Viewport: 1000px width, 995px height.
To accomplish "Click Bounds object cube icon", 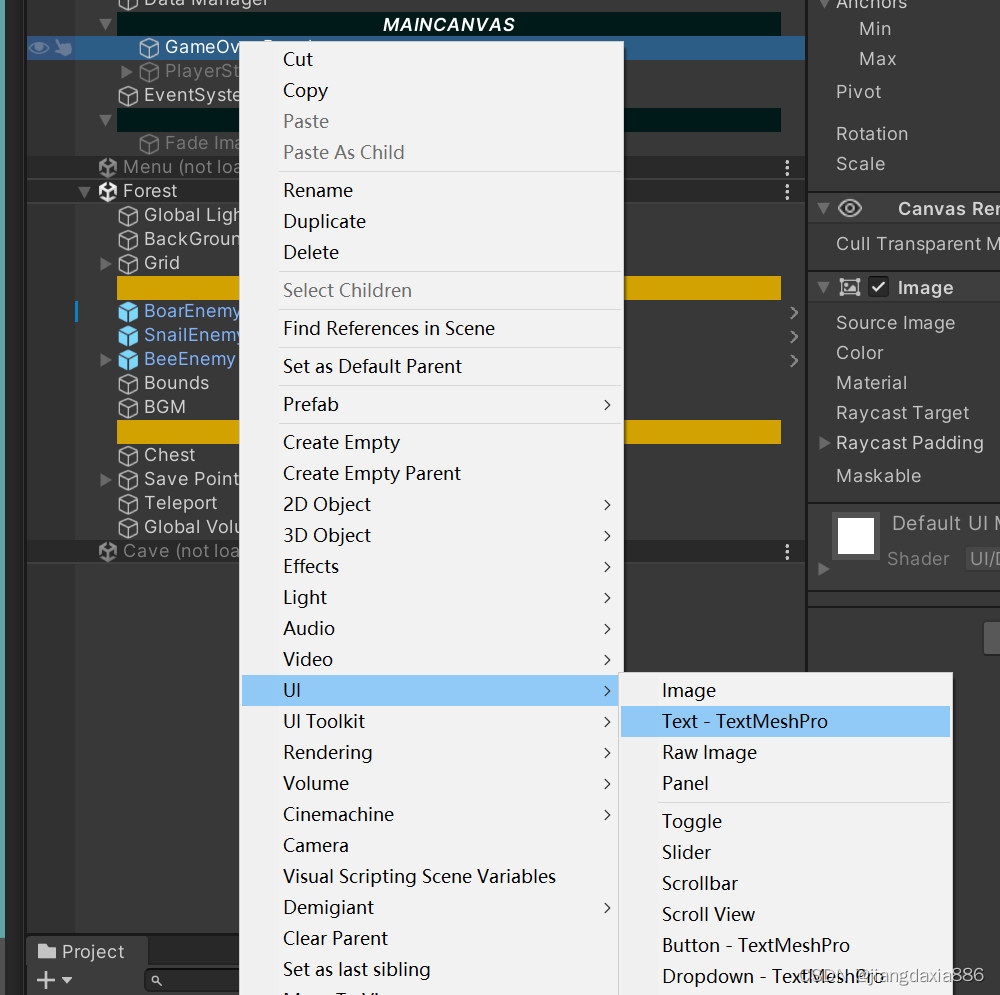I will pyautogui.click(x=128, y=383).
